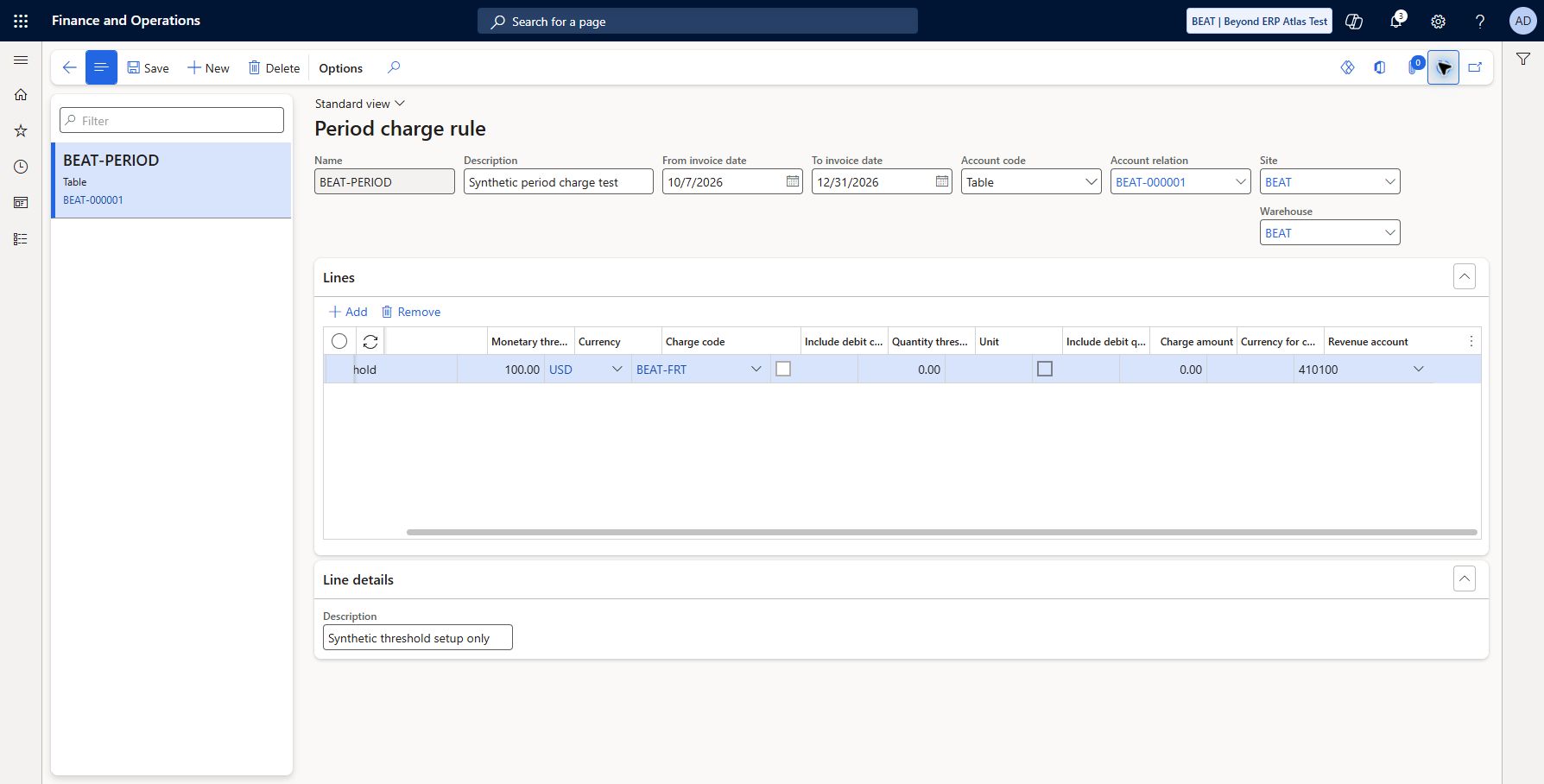Open Favorites star in sidebar
This screenshot has height=784, width=1544.
click(x=21, y=130)
